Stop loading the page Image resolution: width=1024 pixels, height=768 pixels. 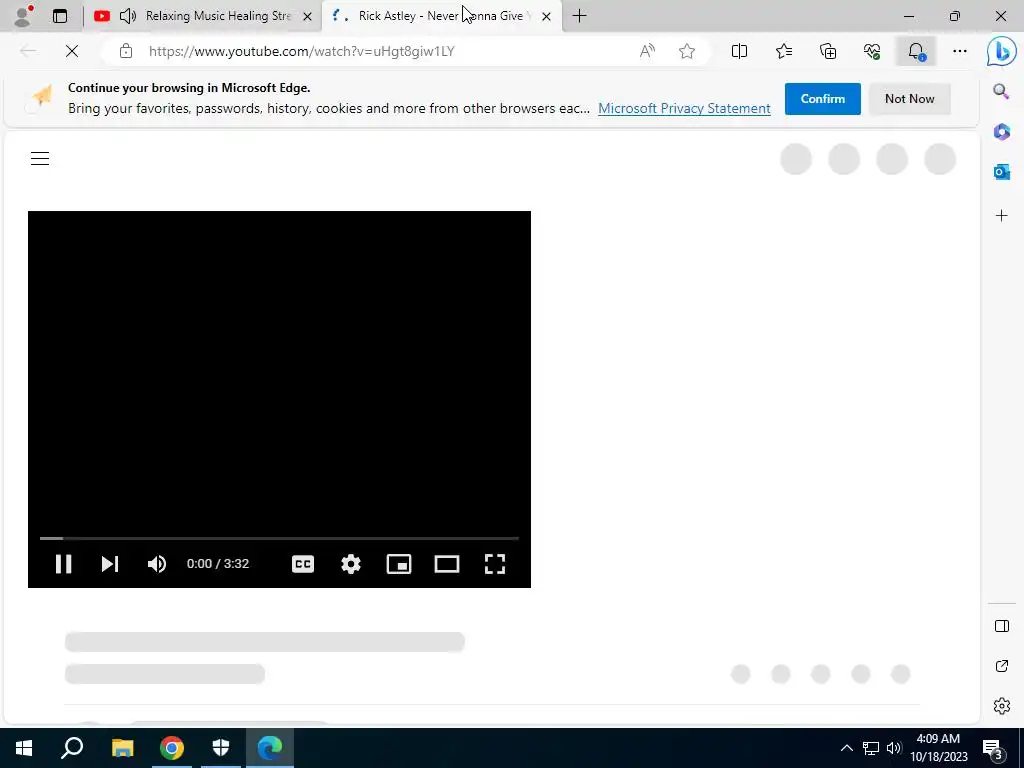72,51
